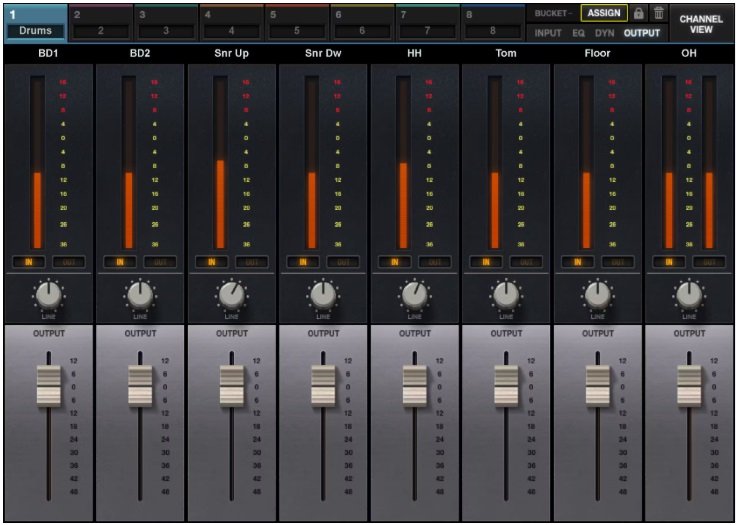Click the Floor channel gain knob

coord(597,295)
